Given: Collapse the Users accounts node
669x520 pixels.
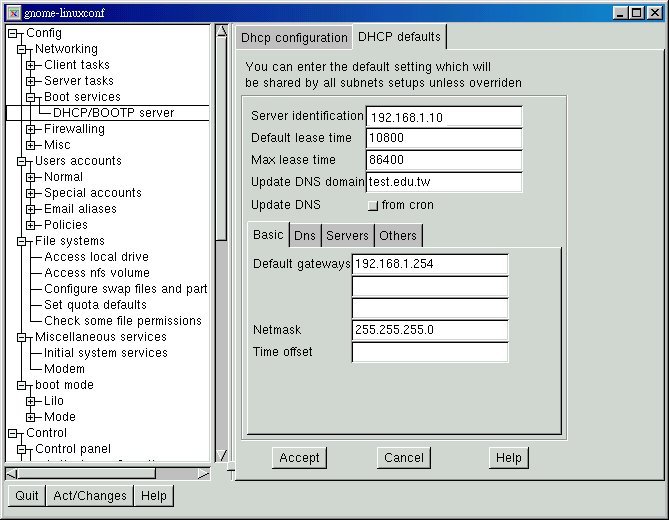Looking at the screenshot, I should click(22, 161).
